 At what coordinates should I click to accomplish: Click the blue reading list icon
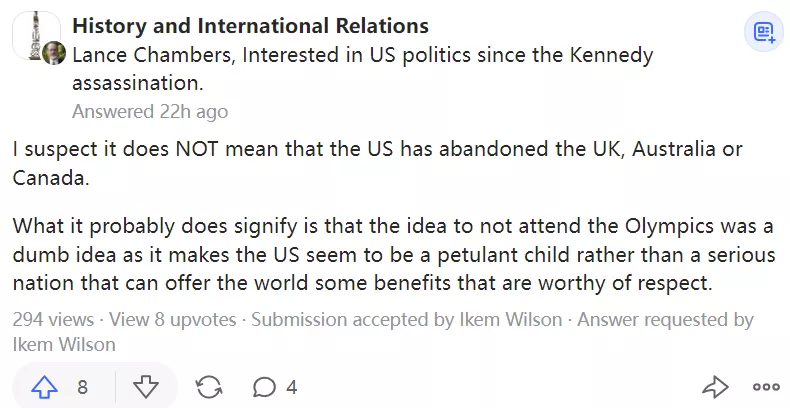point(765,34)
